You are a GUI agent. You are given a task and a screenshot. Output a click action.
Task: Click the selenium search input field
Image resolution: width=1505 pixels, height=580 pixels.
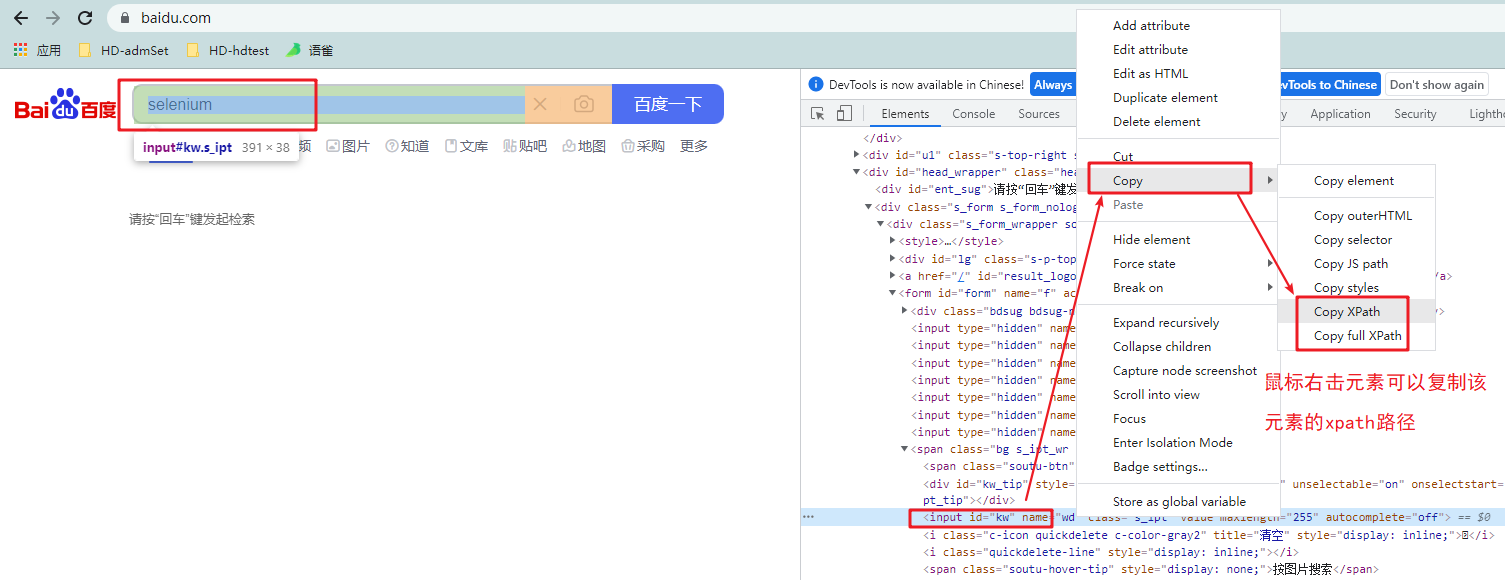(329, 104)
